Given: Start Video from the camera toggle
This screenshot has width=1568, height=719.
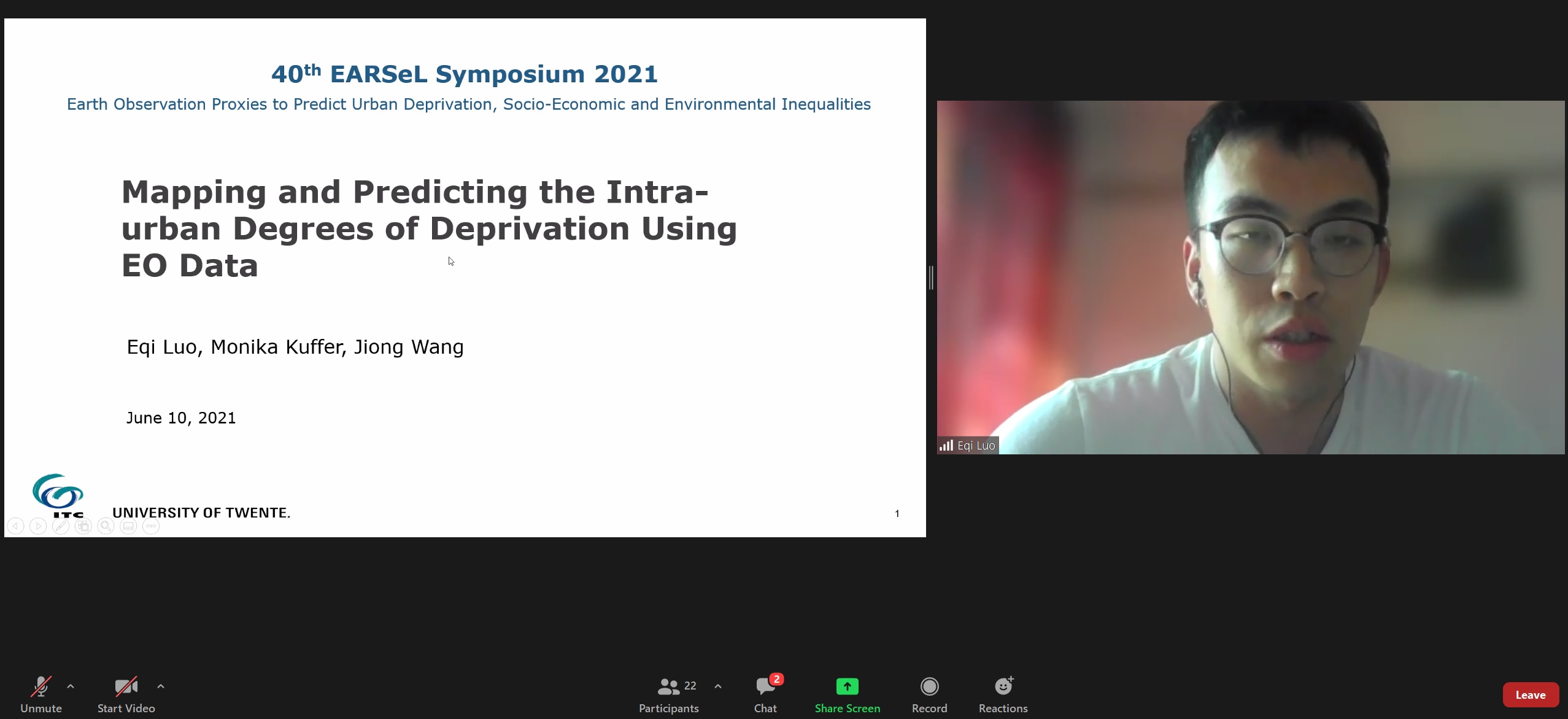Looking at the screenshot, I should 126,694.
